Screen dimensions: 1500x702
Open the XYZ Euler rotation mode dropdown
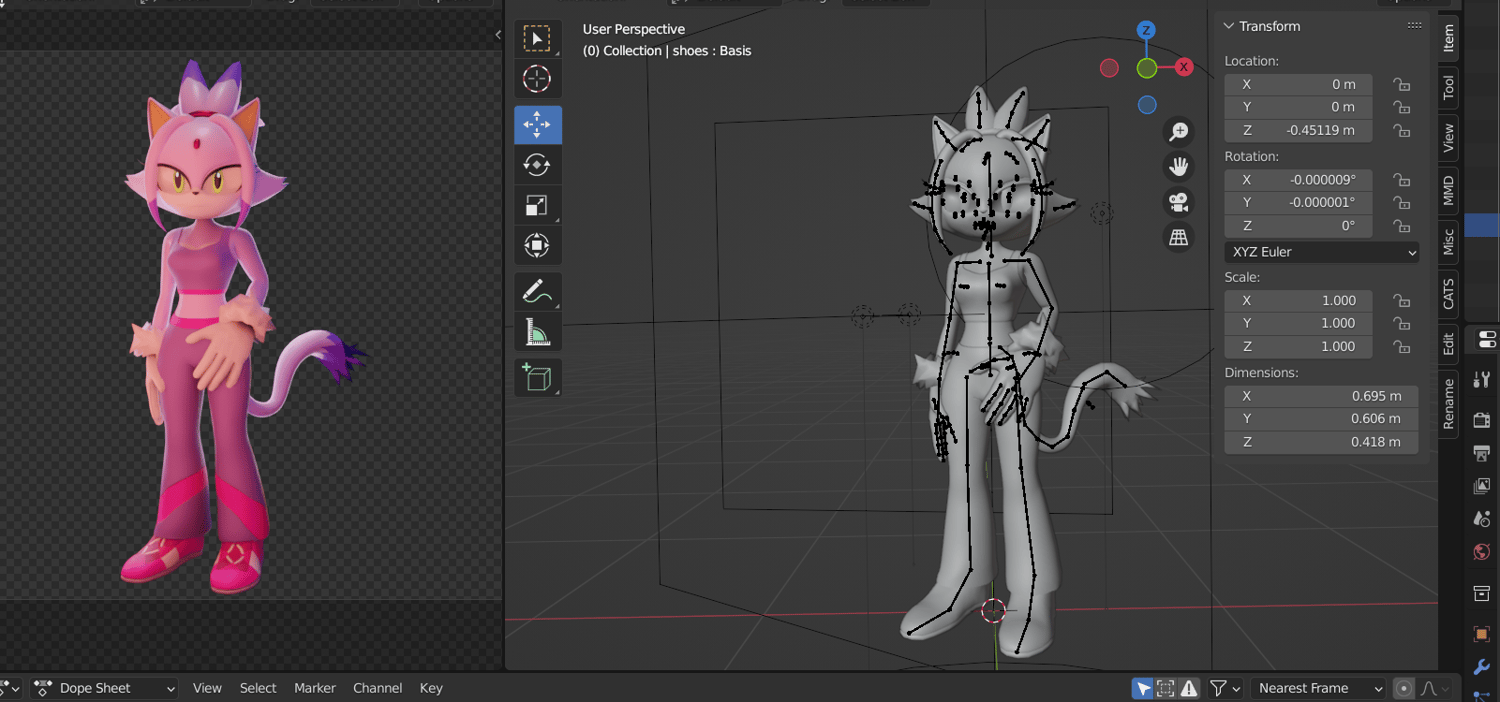click(1321, 252)
